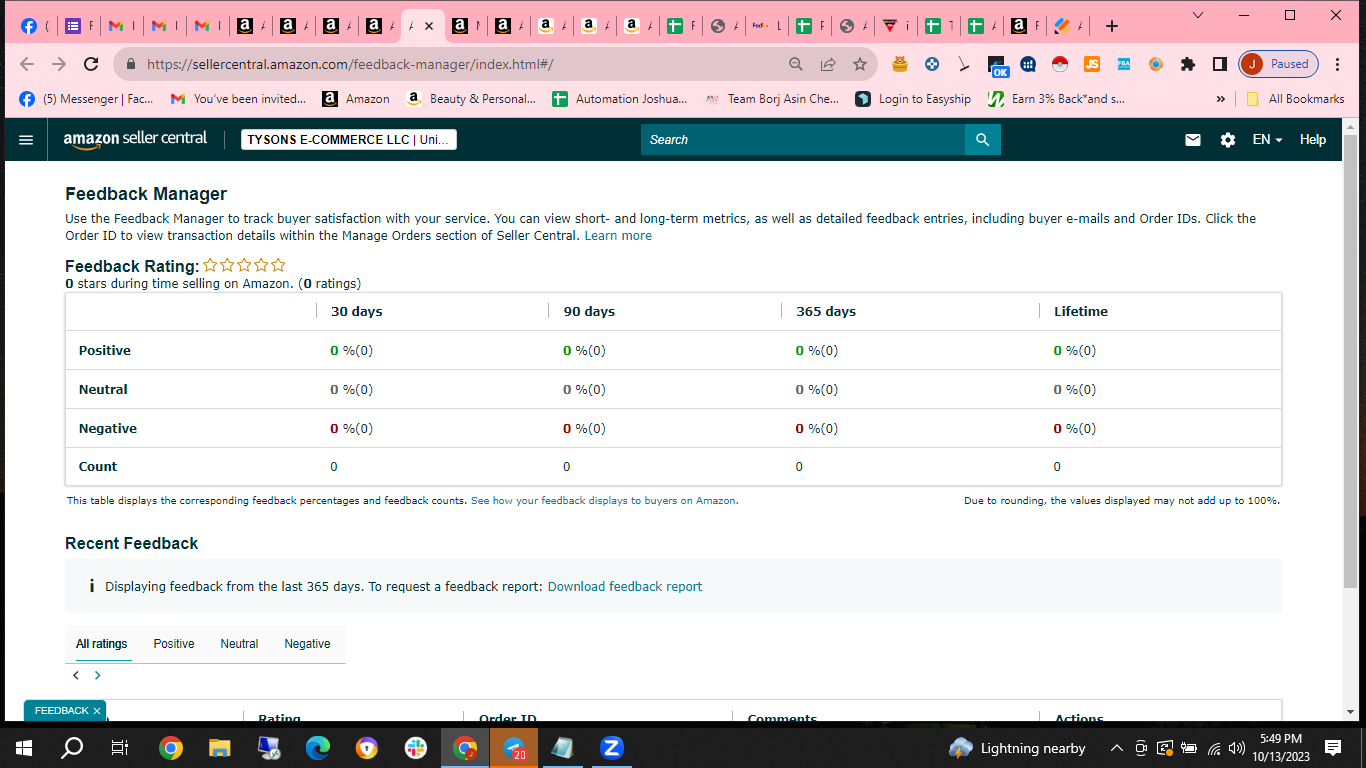
Task: Select the All ratings tab
Action: coord(102,644)
